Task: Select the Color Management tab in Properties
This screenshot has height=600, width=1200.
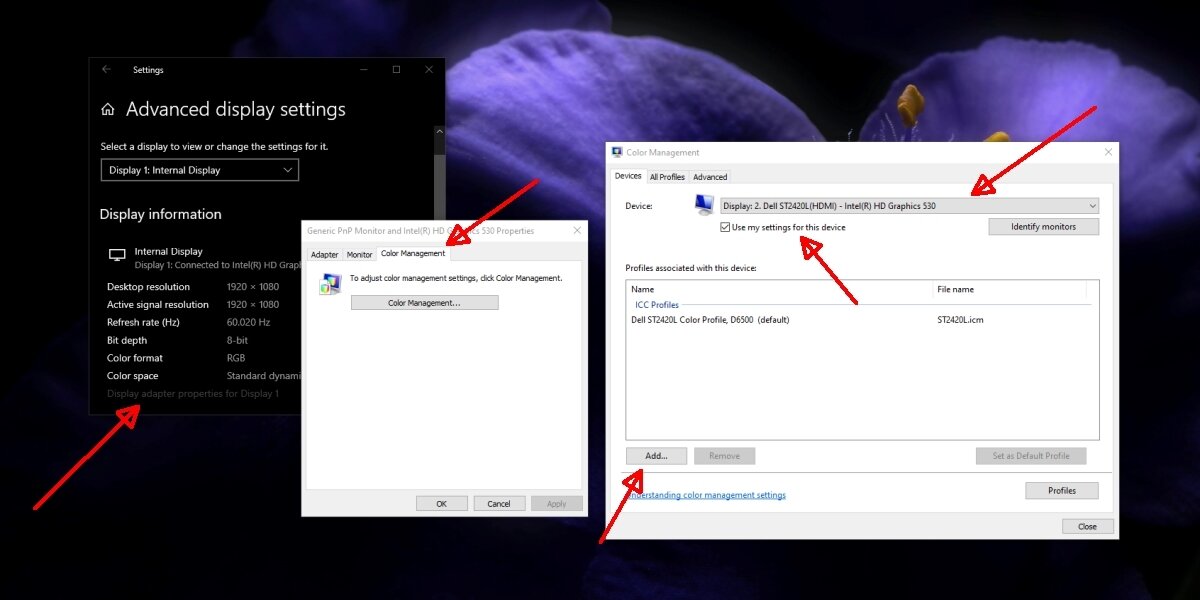Action: [413, 254]
